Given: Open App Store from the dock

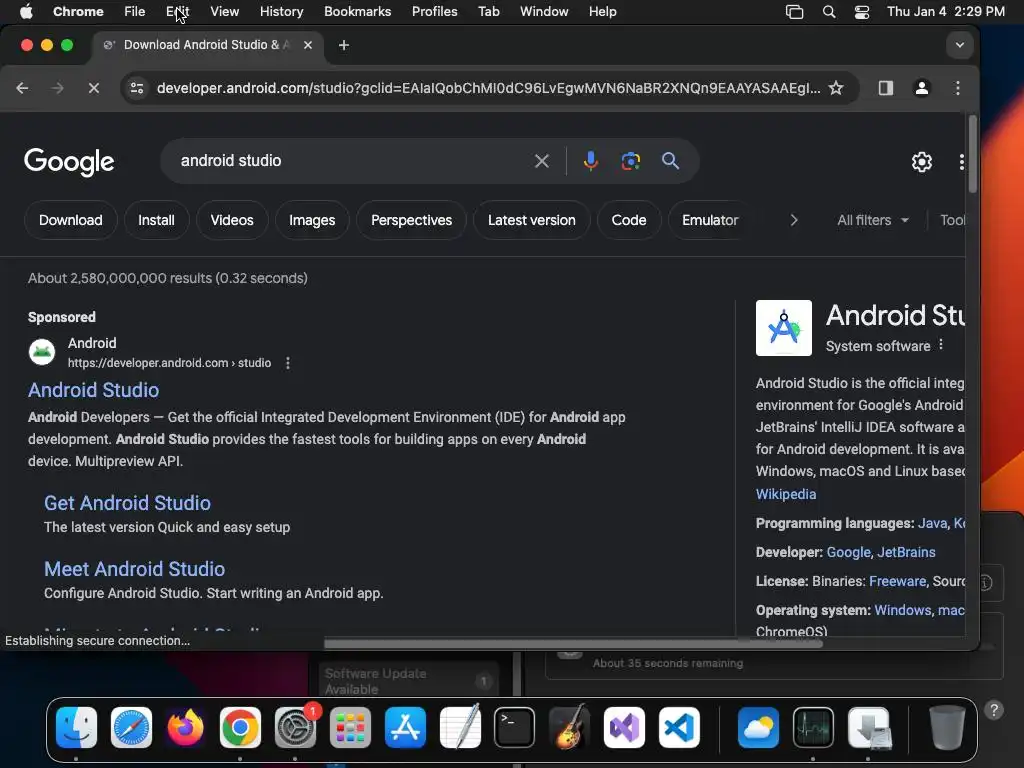Looking at the screenshot, I should 405,728.
